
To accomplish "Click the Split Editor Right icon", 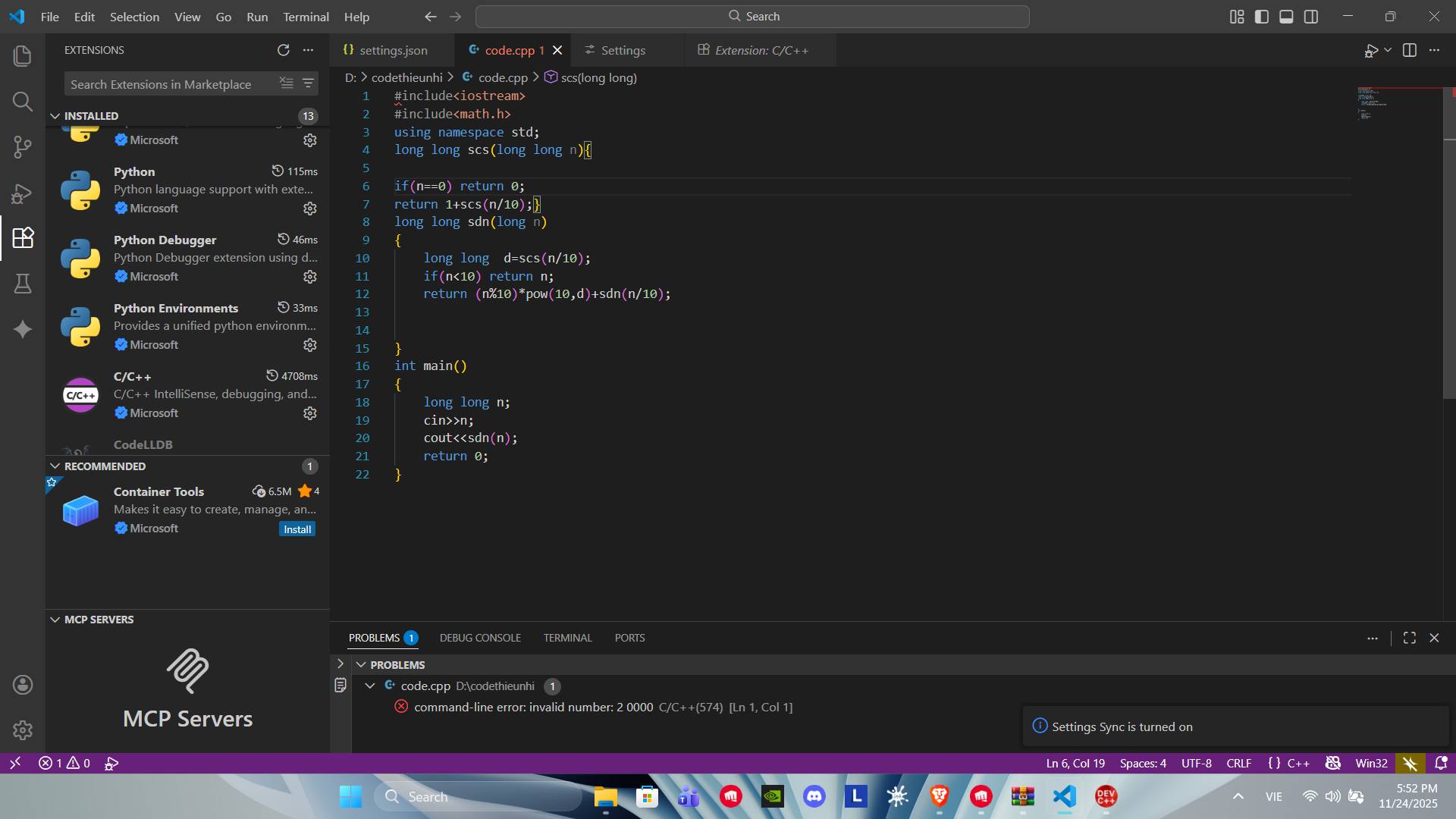I will click(x=1410, y=50).
